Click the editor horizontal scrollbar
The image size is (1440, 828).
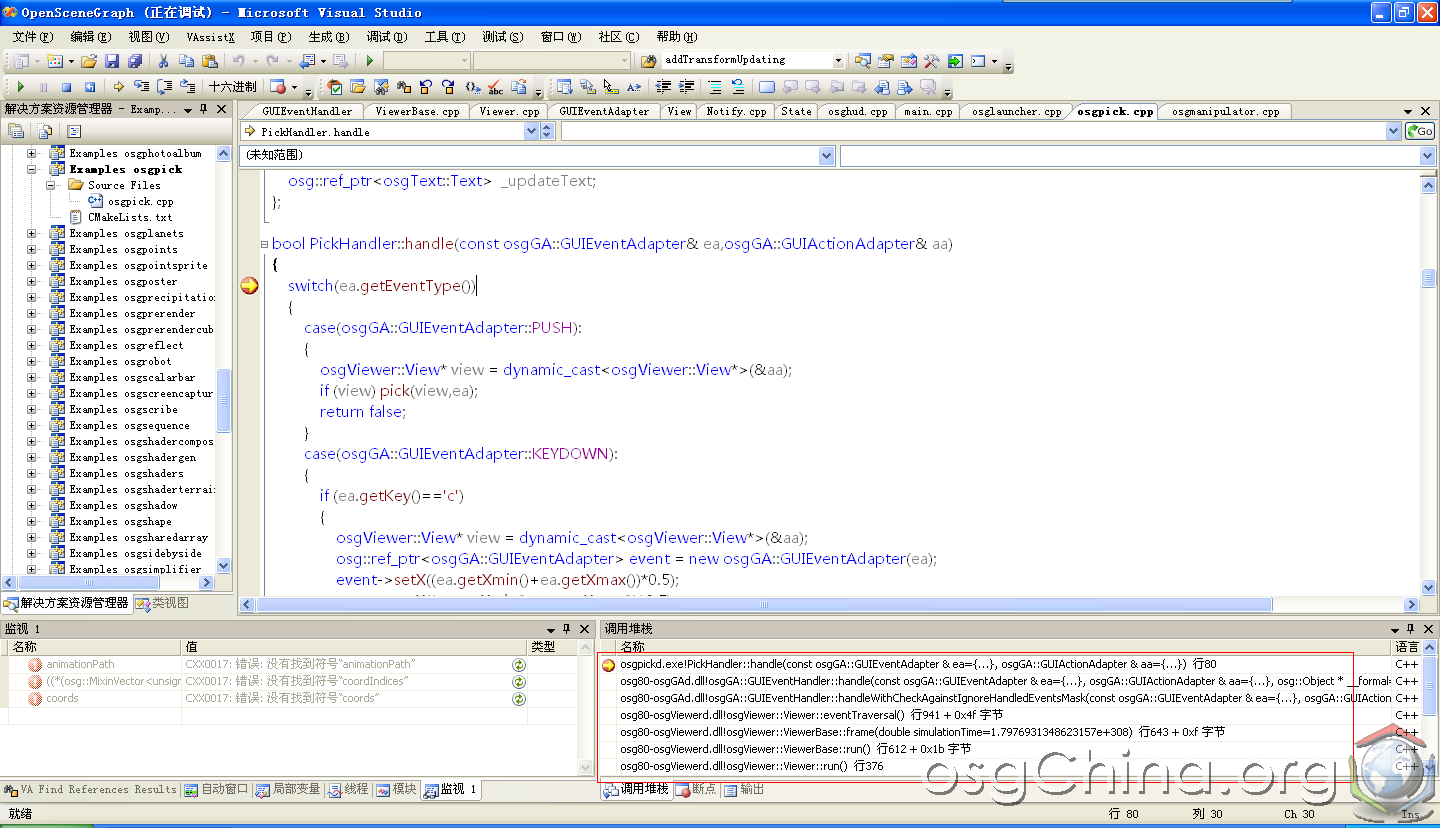coord(765,604)
